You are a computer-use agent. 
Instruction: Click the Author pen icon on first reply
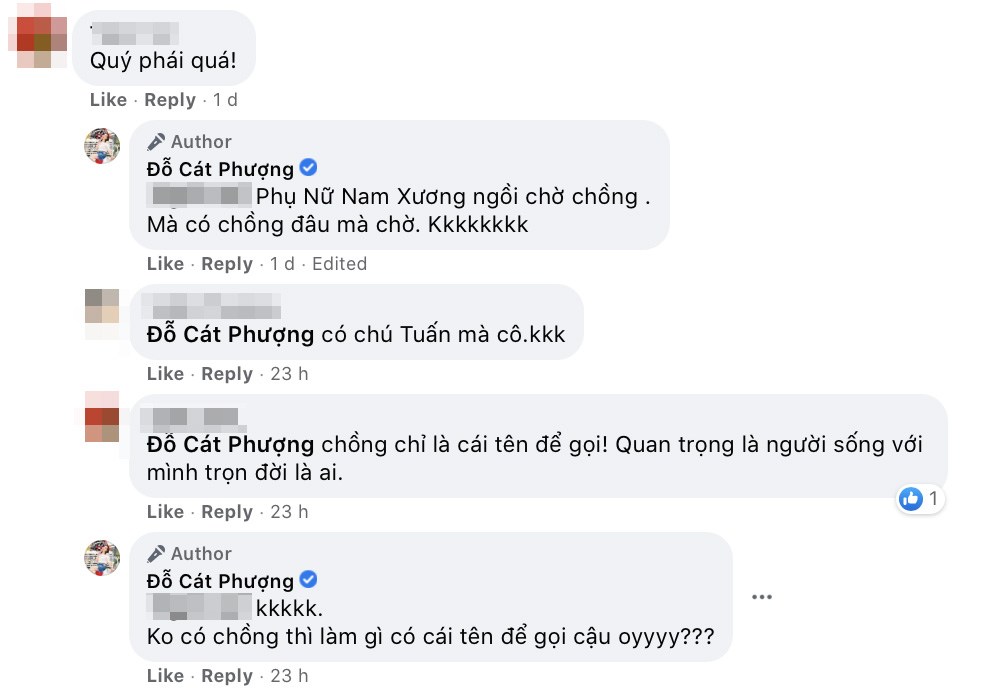(157, 141)
